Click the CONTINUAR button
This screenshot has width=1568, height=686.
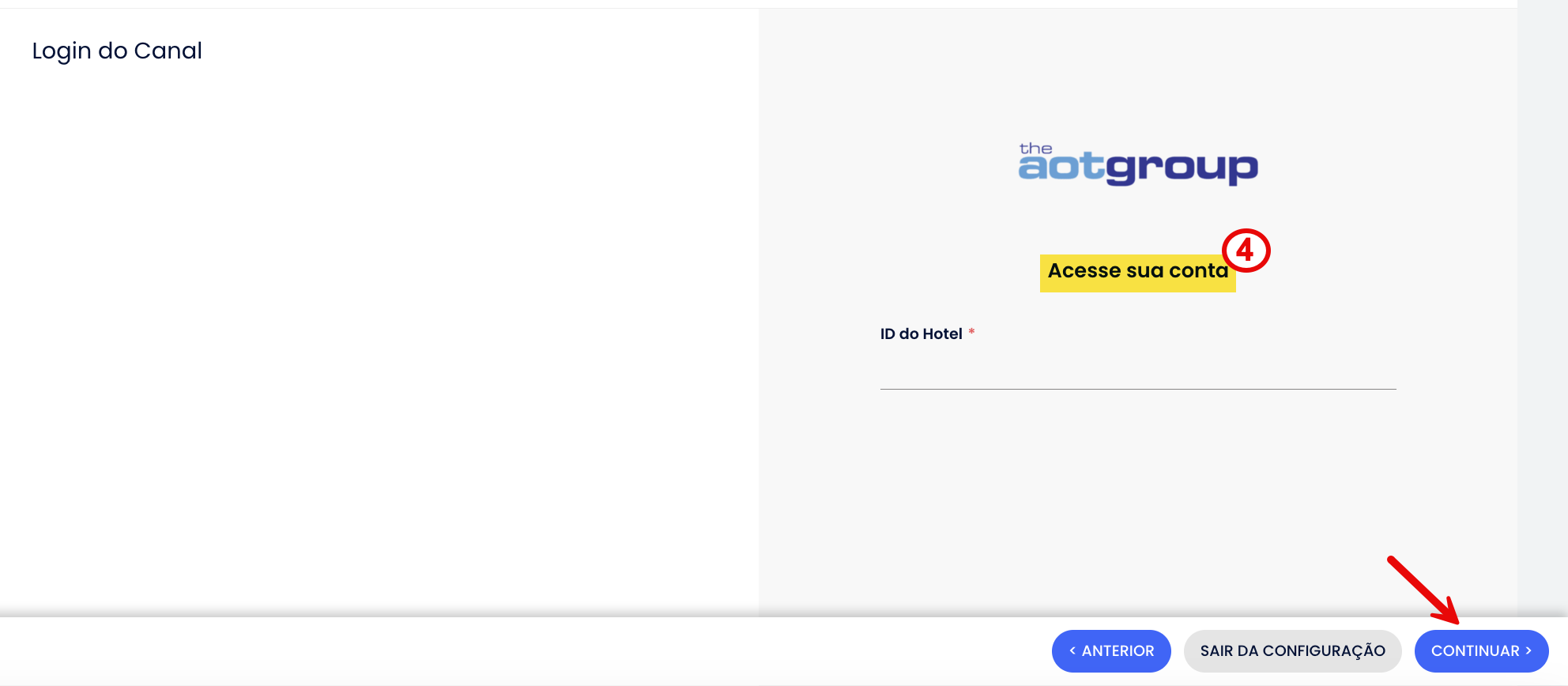click(x=1480, y=651)
